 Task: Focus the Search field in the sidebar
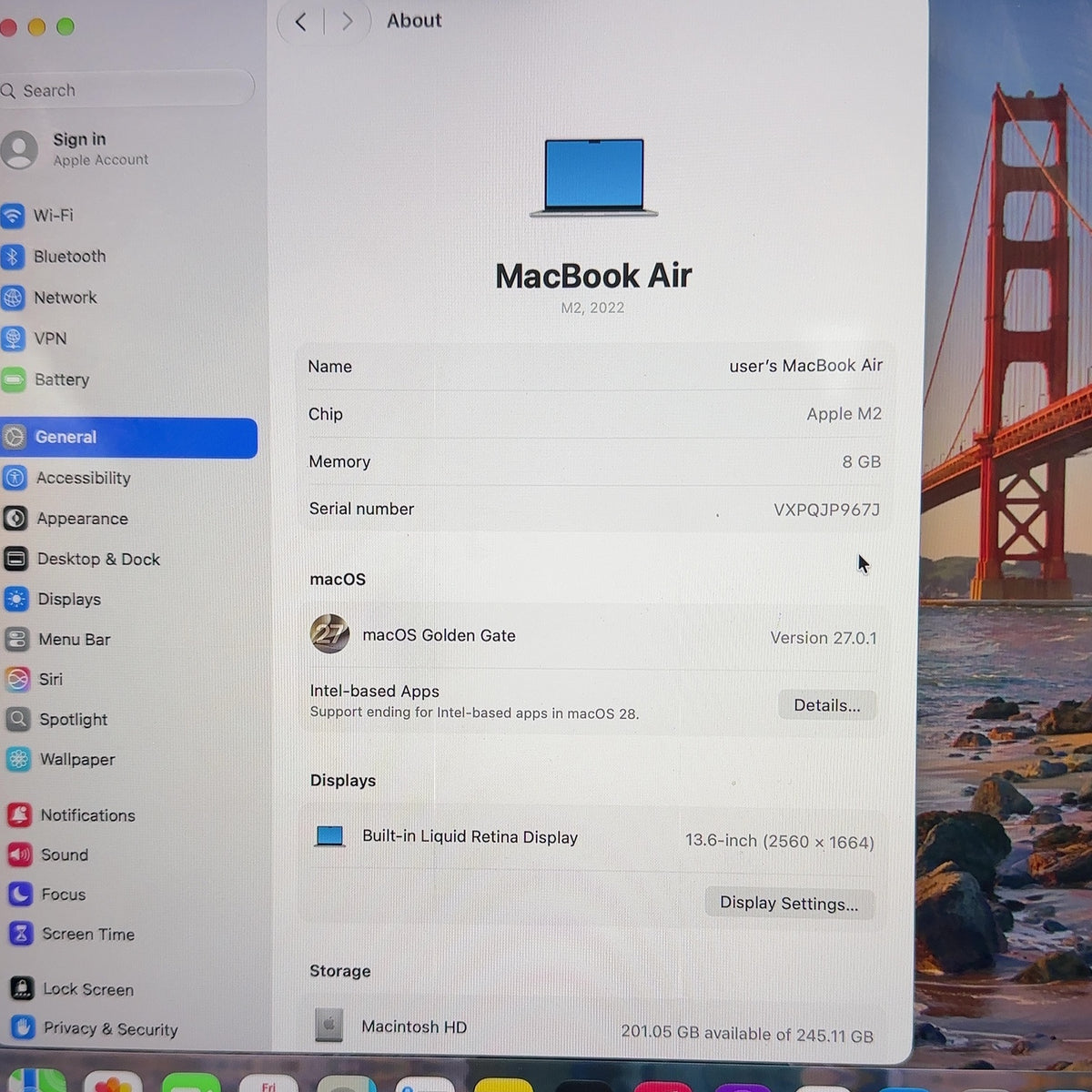coord(127,90)
